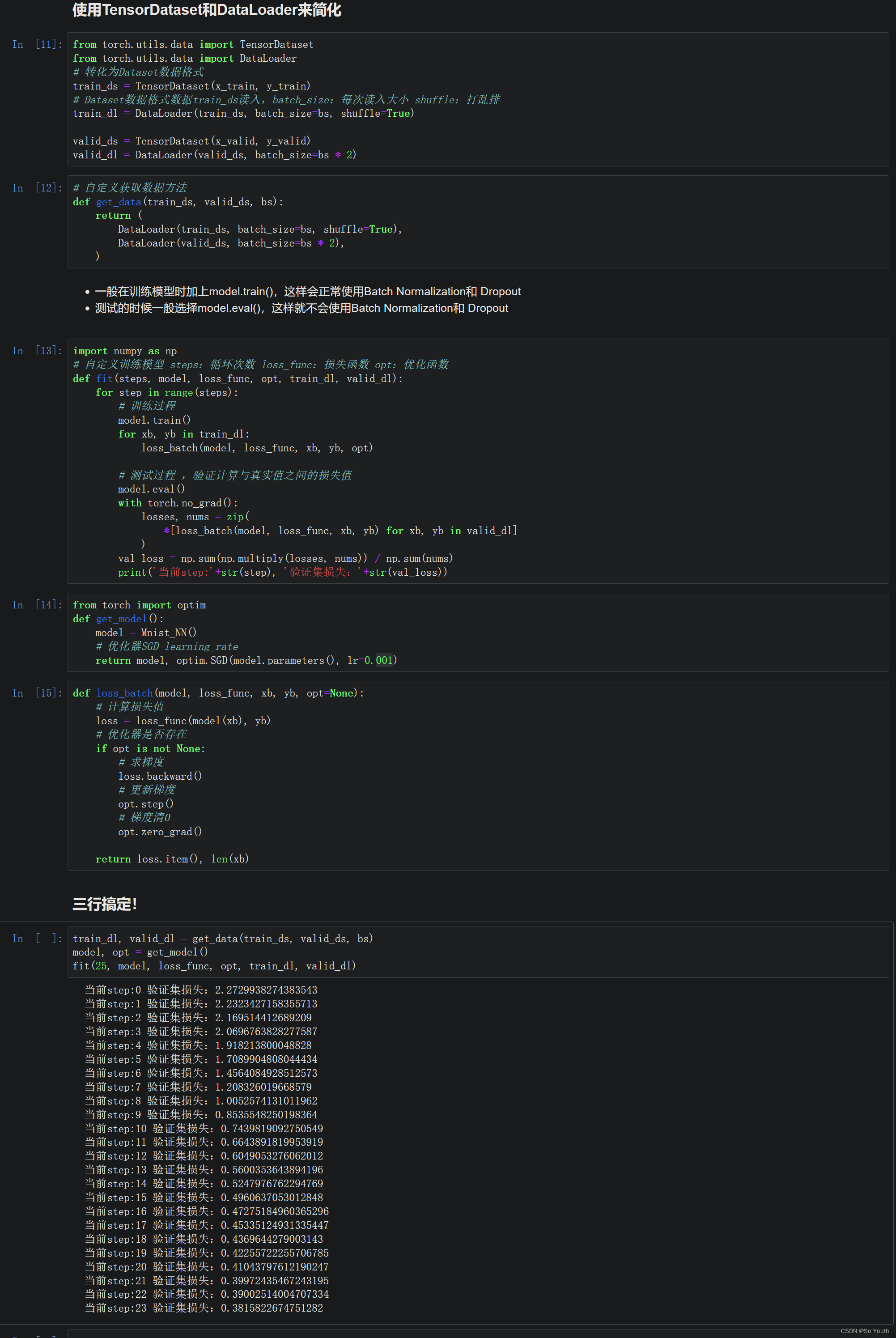Click output line for step:0
The height and width of the screenshot is (1338, 896).
(x=201, y=990)
